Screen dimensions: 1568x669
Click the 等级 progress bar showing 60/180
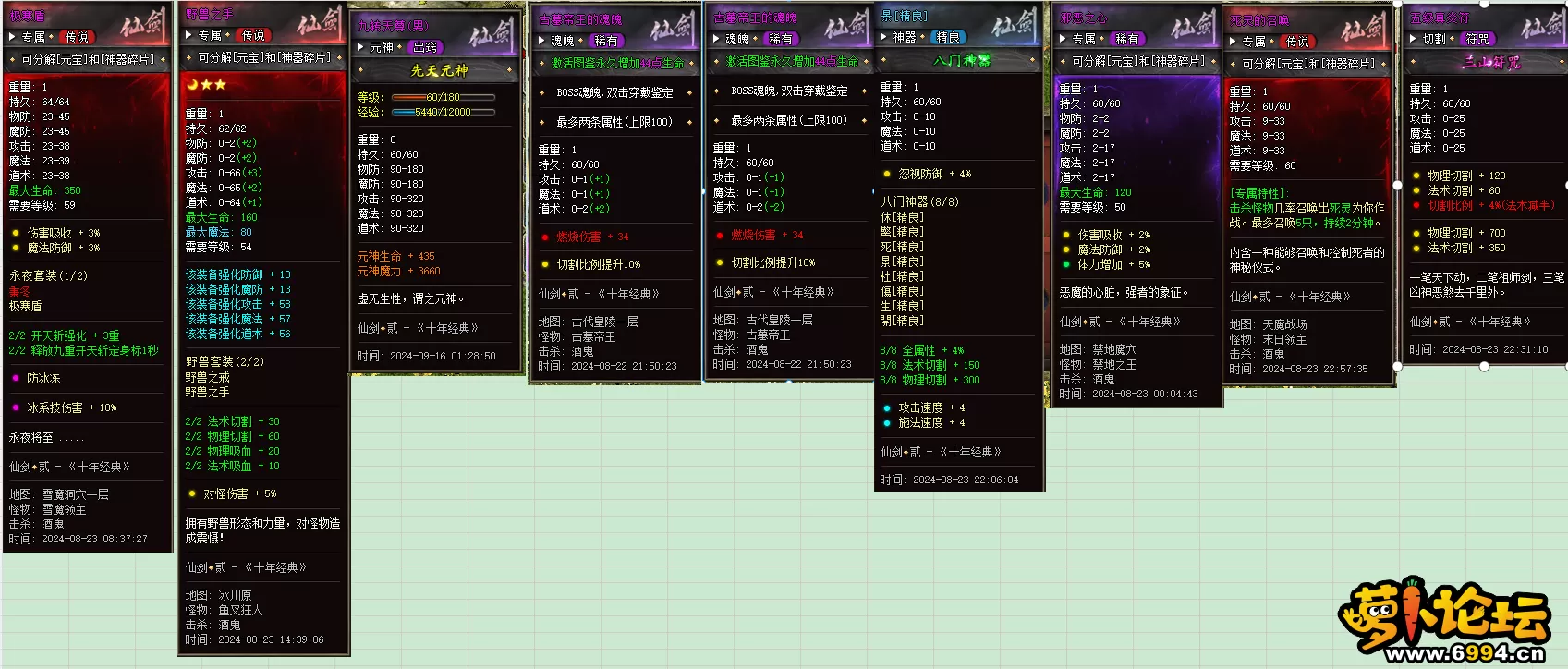(x=443, y=97)
